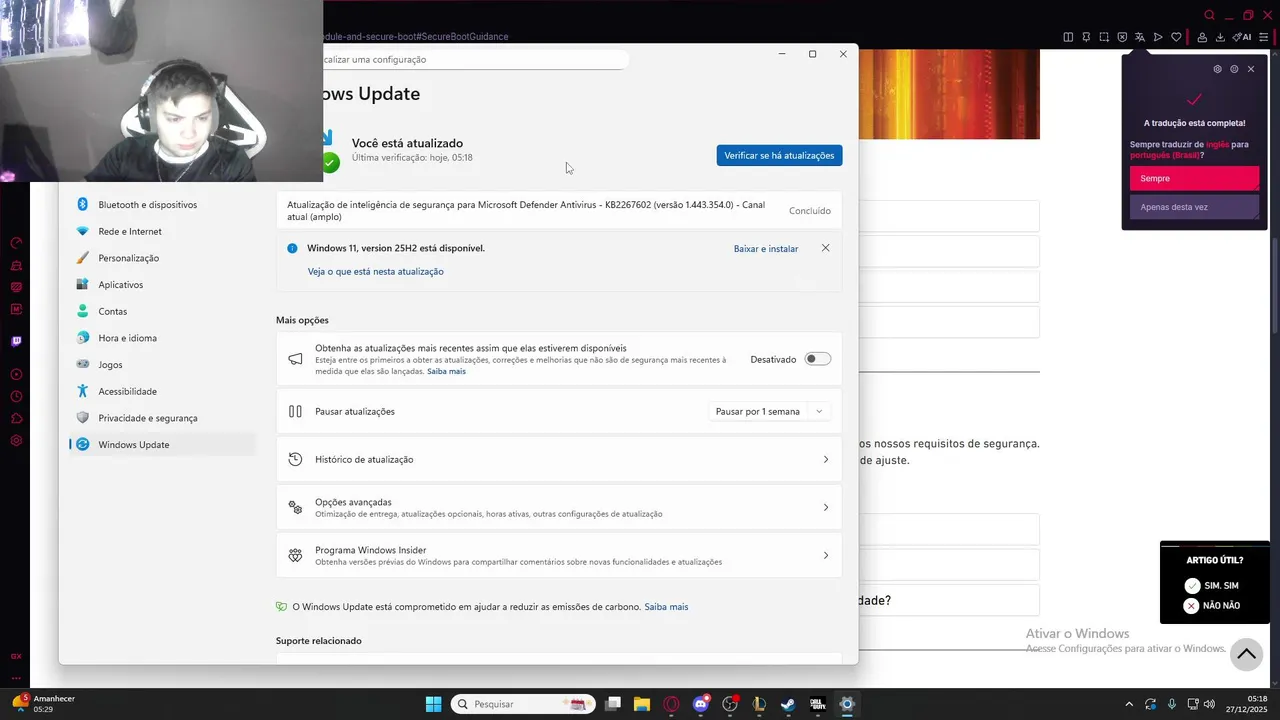
Task: Open File Explorer from the taskbar
Action: point(642,704)
